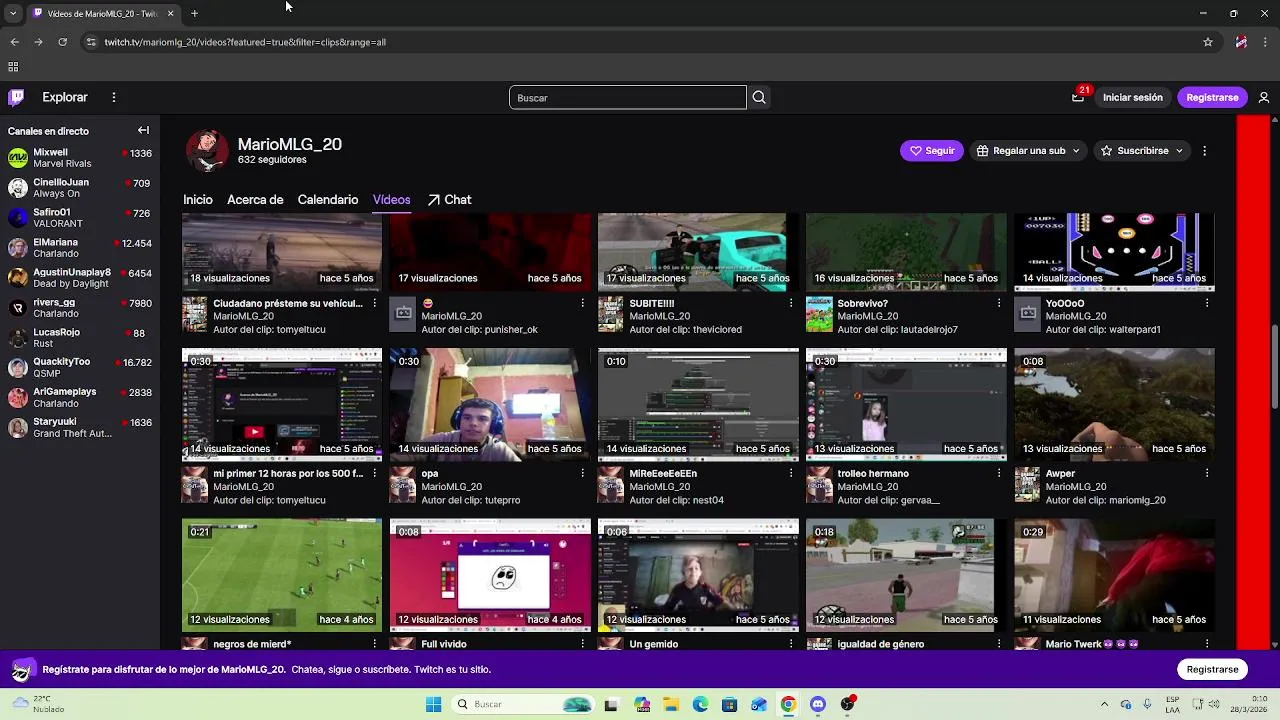
Task: Play the opa clip thumbnail
Action: 490,404
